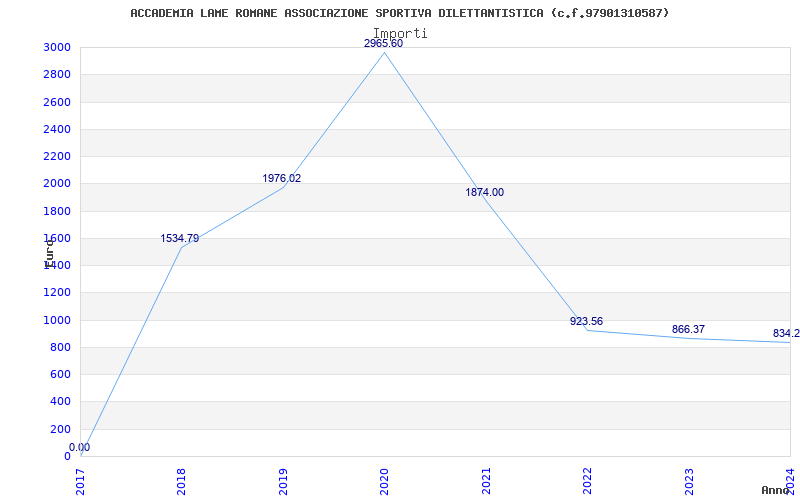Select the 2965.60 peak value label
This screenshot has width=800, height=500.
(383, 43)
